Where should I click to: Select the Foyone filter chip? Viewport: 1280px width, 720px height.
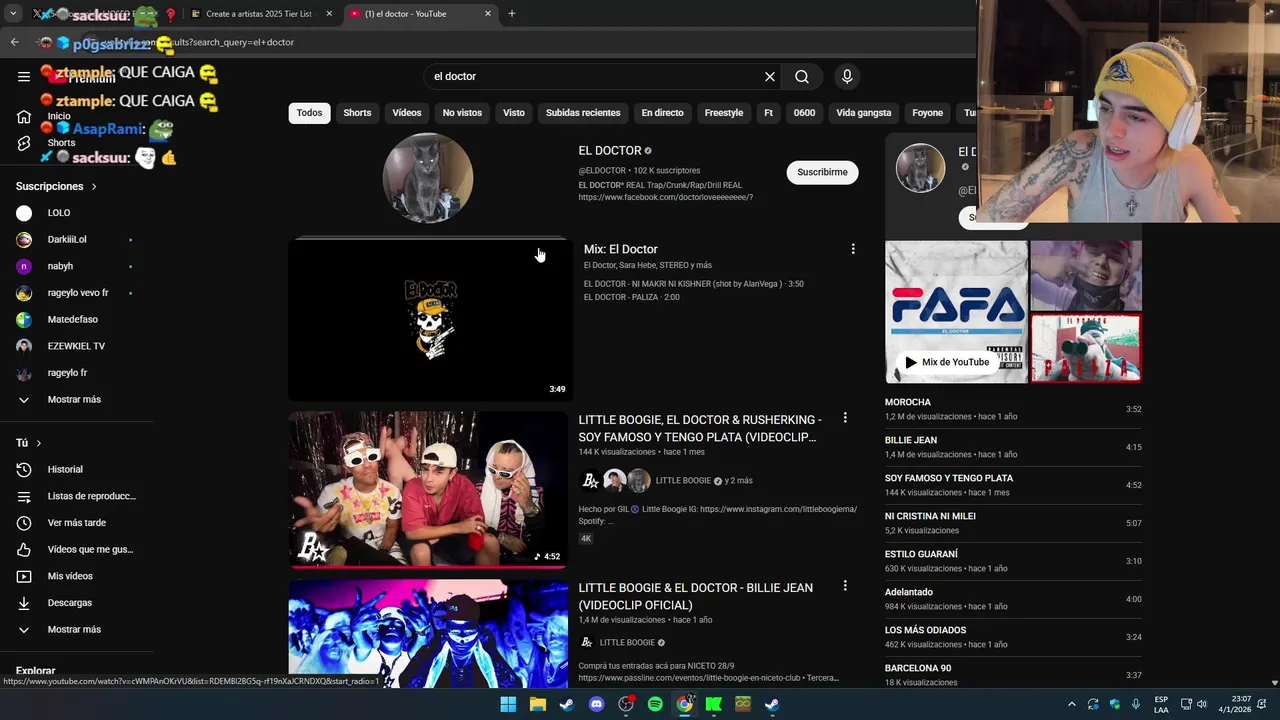click(928, 113)
